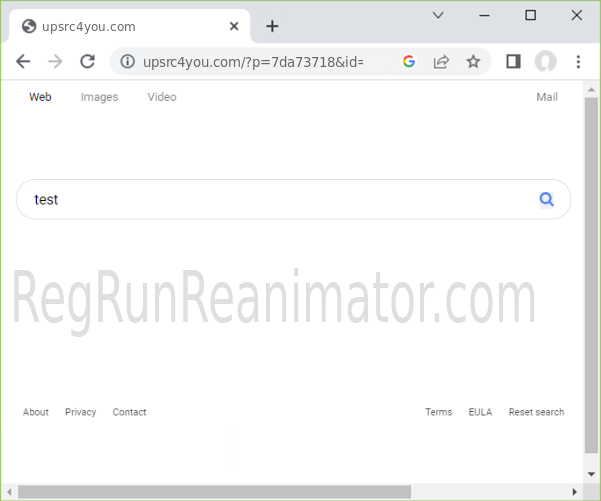Open a new tab with plus button
Image resolution: width=601 pixels, height=501 pixels.
[272, 26]
